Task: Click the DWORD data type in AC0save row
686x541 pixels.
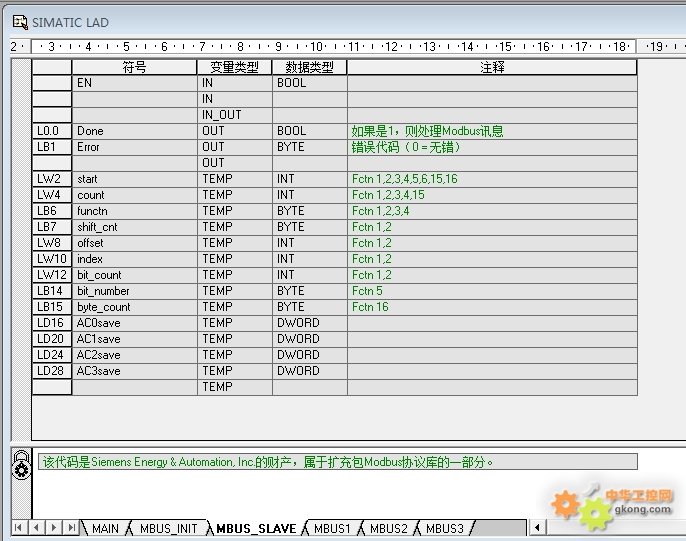Action: click(x=309, y=323)
